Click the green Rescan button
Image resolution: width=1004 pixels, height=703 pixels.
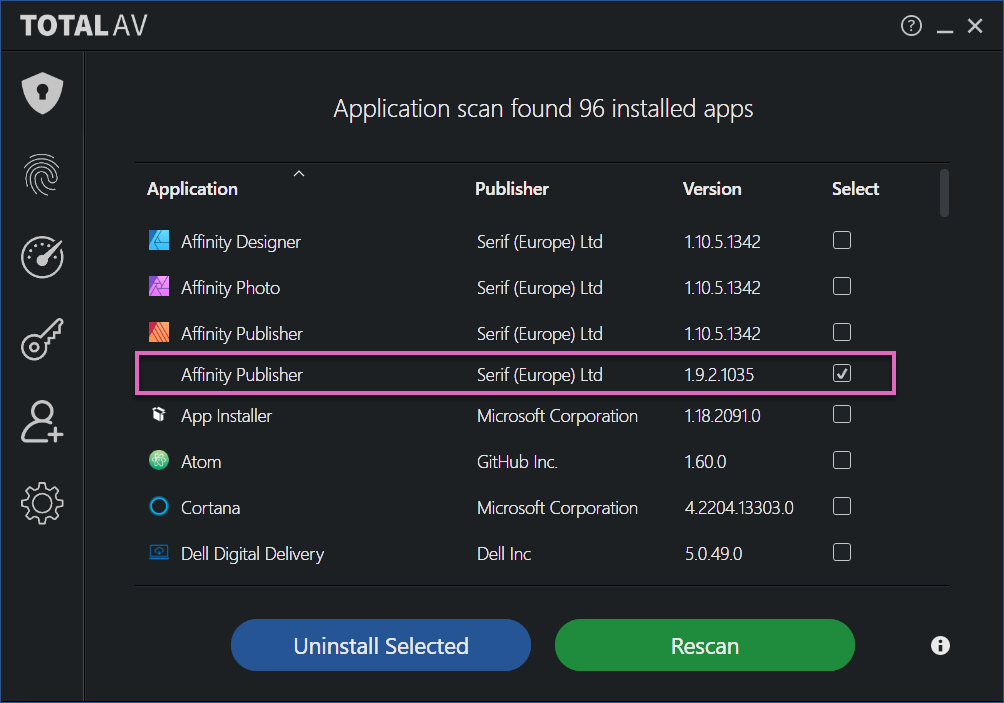click(705, 645)
